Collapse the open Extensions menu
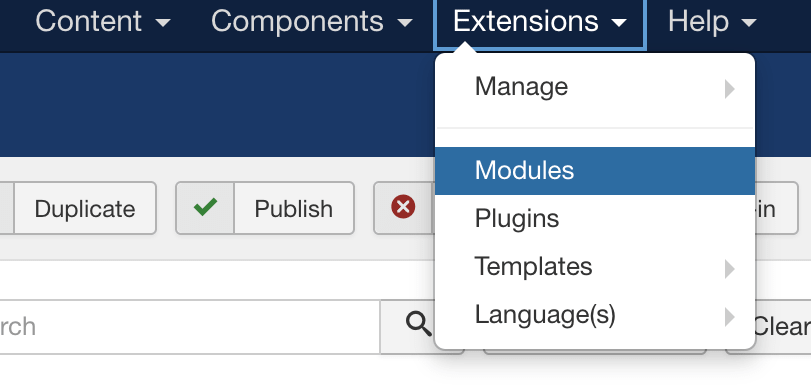811x392 pixels. [x=539, y=22]
